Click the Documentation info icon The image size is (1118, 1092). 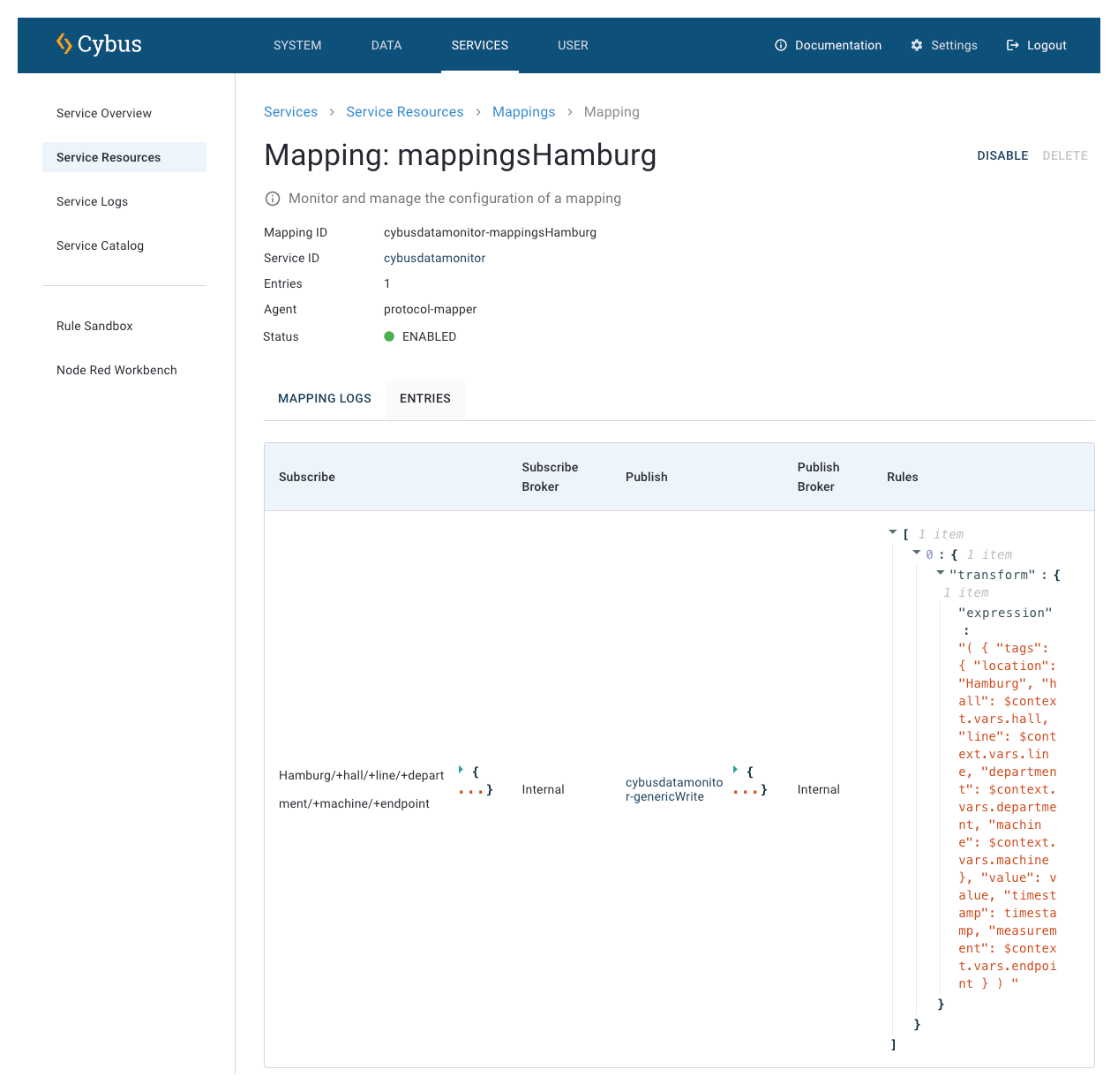[781, 45]
